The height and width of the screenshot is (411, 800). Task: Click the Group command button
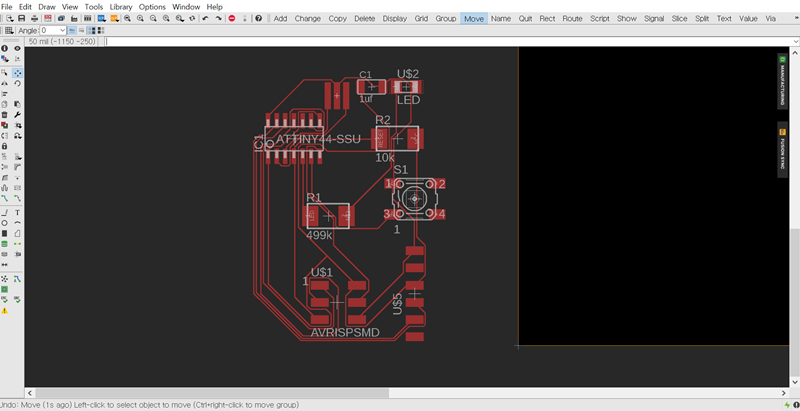tap(445, 18)
